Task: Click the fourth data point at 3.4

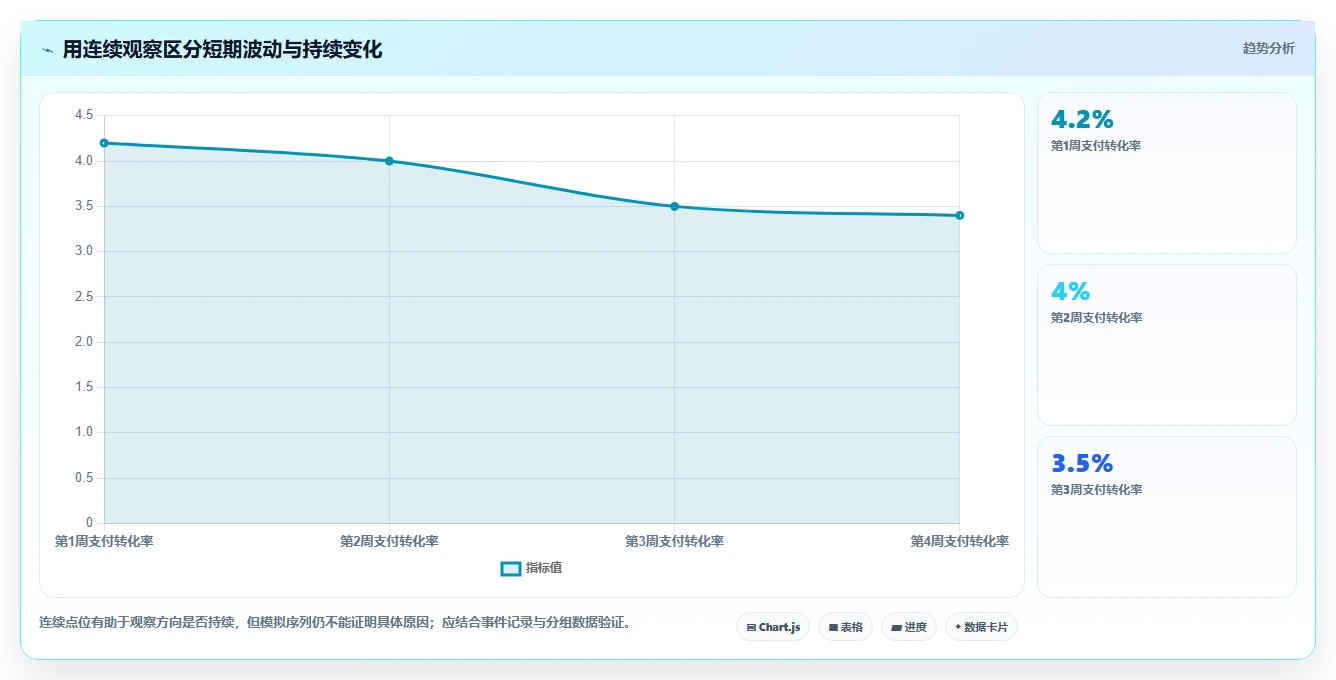Action: tap(959, 215)
